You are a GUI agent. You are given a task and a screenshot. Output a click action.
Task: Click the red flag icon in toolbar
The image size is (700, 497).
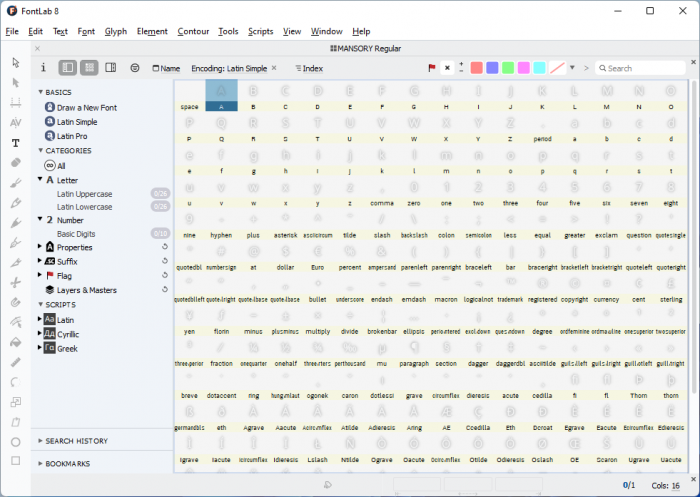coord(432,68)
